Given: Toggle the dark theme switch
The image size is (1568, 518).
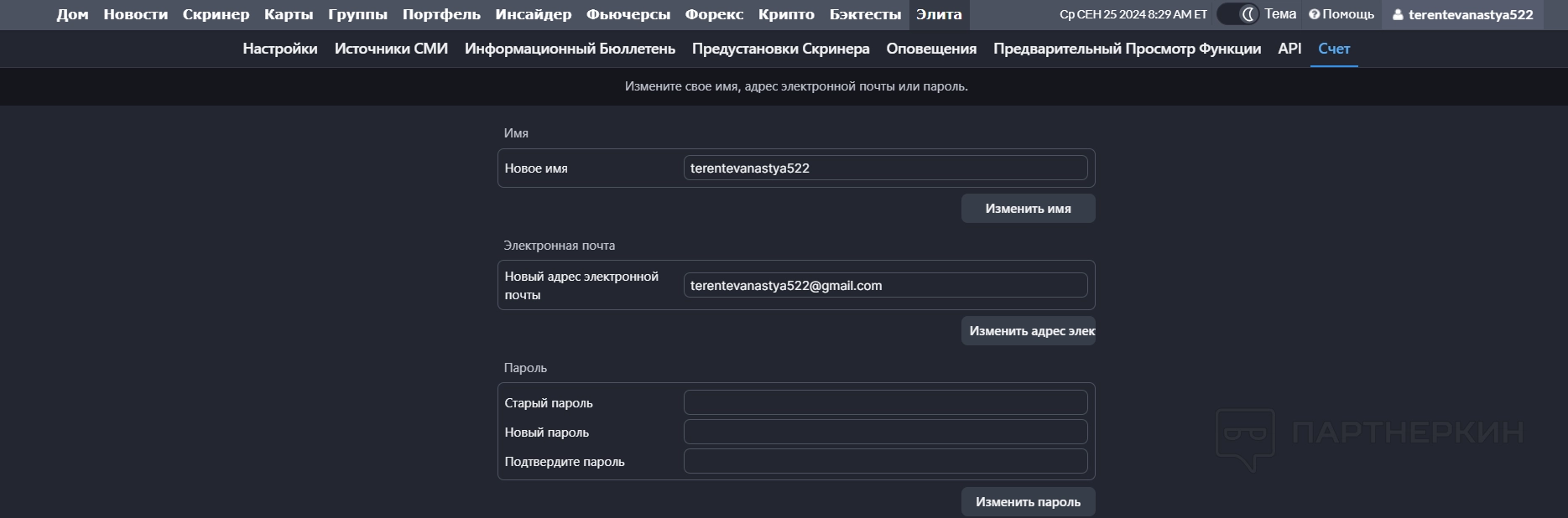Looking at the screenshot, I should tap(1238, 14).
